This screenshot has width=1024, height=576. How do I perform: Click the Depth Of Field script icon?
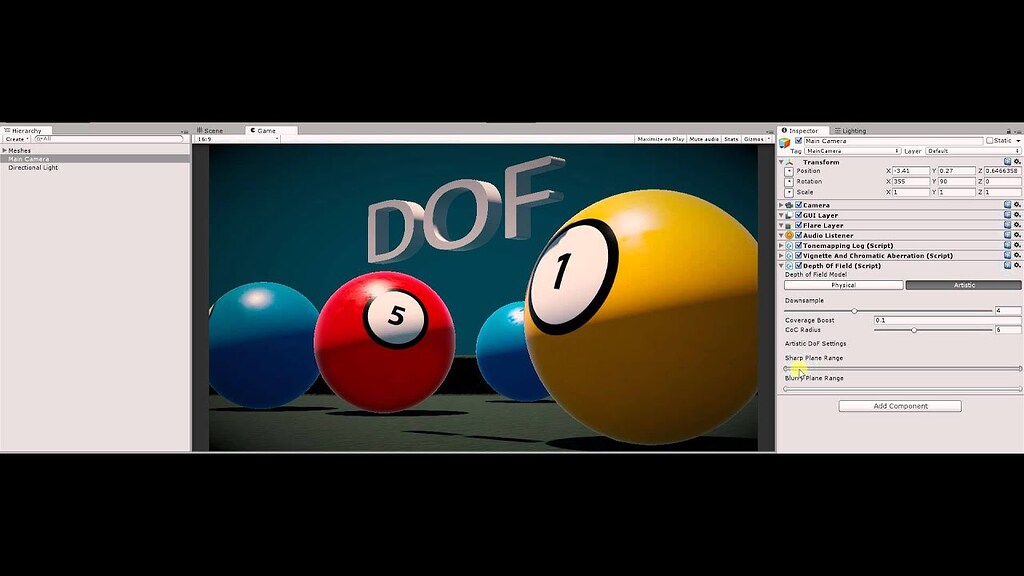point(788,265)
